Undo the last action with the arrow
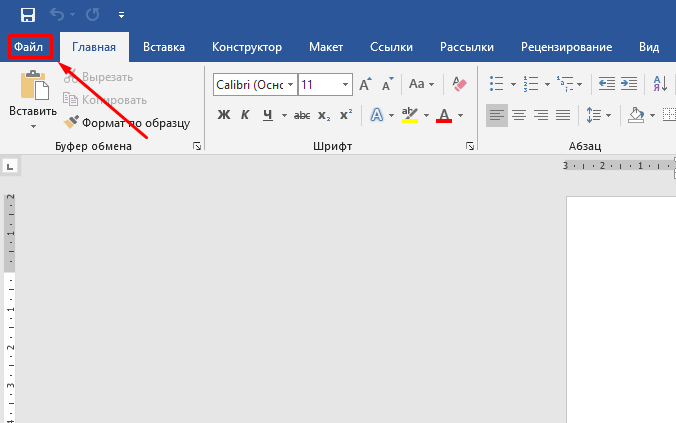The height and width of the screenshot is (423, 676). click(x=57, y=15)
